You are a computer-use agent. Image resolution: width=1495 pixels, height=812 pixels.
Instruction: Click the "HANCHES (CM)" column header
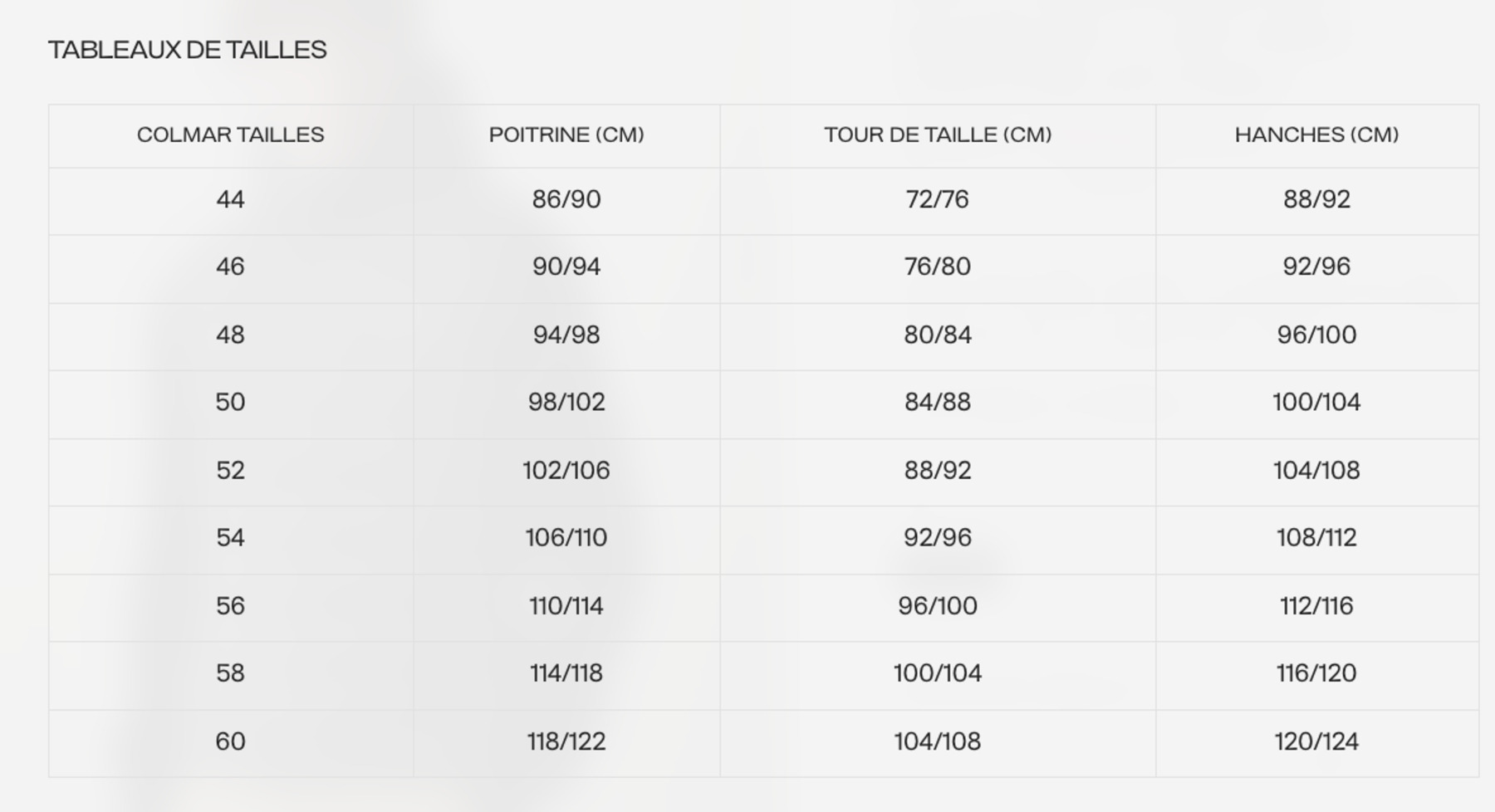click(1316, 135)
